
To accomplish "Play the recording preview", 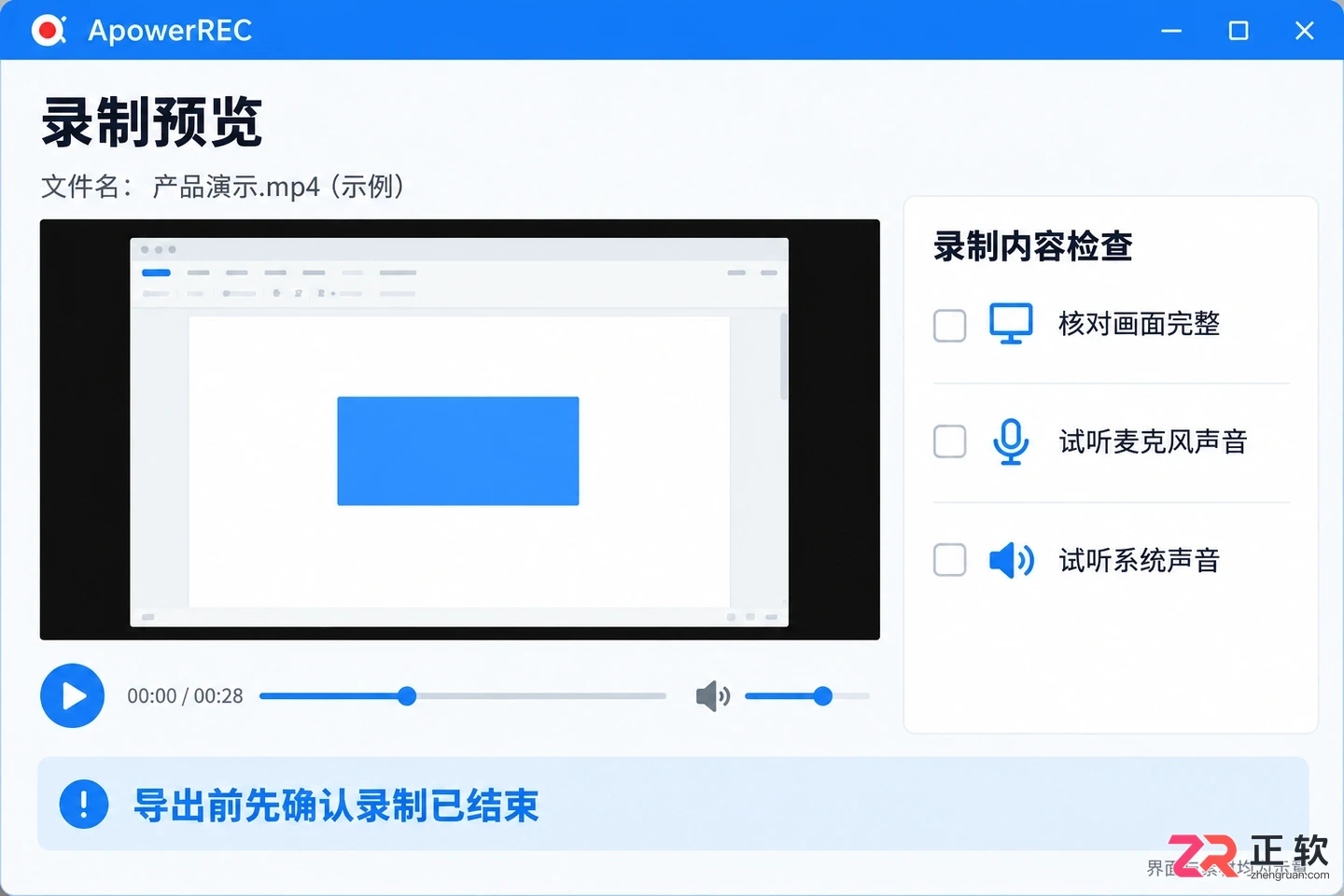I will point(72,695).
